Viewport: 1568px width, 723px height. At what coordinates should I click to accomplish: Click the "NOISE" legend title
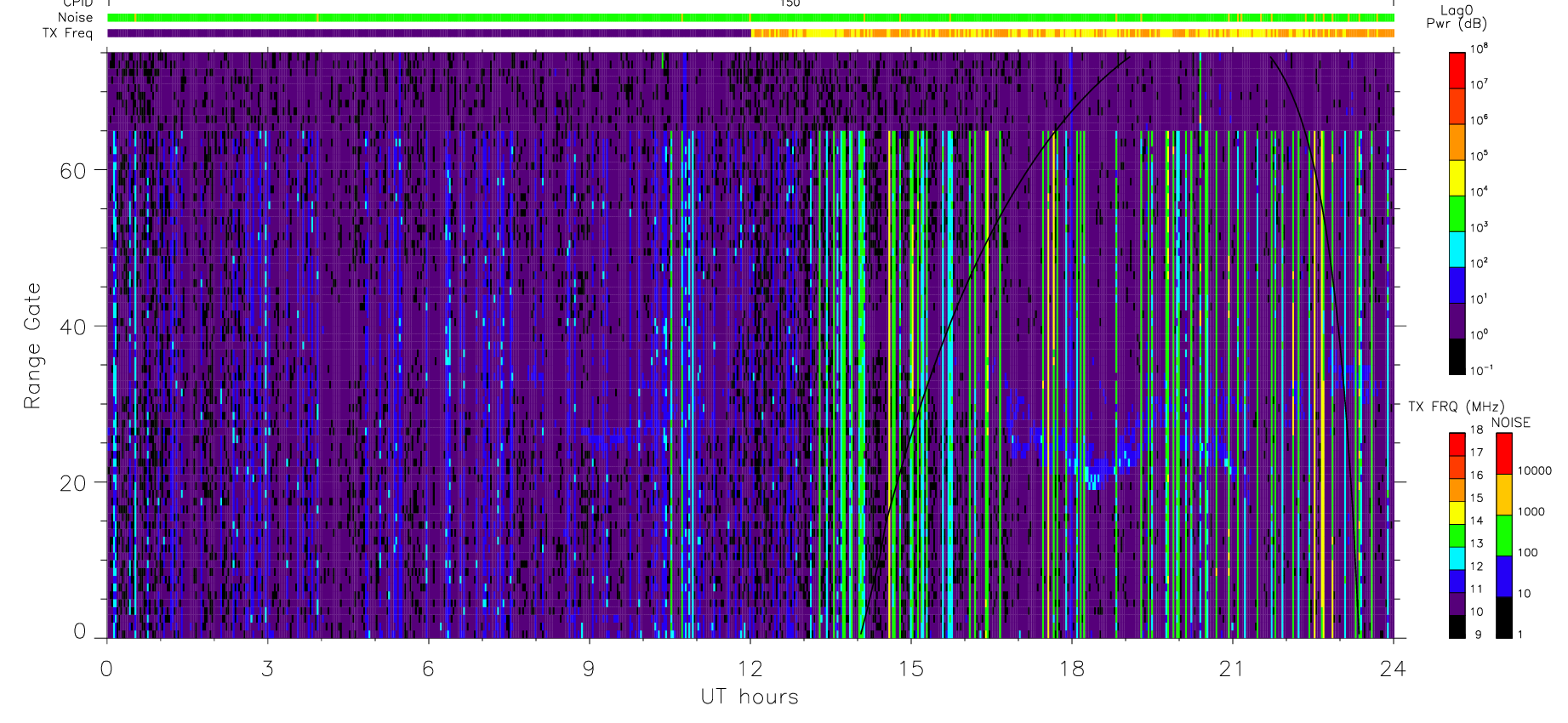point(1510,423)
